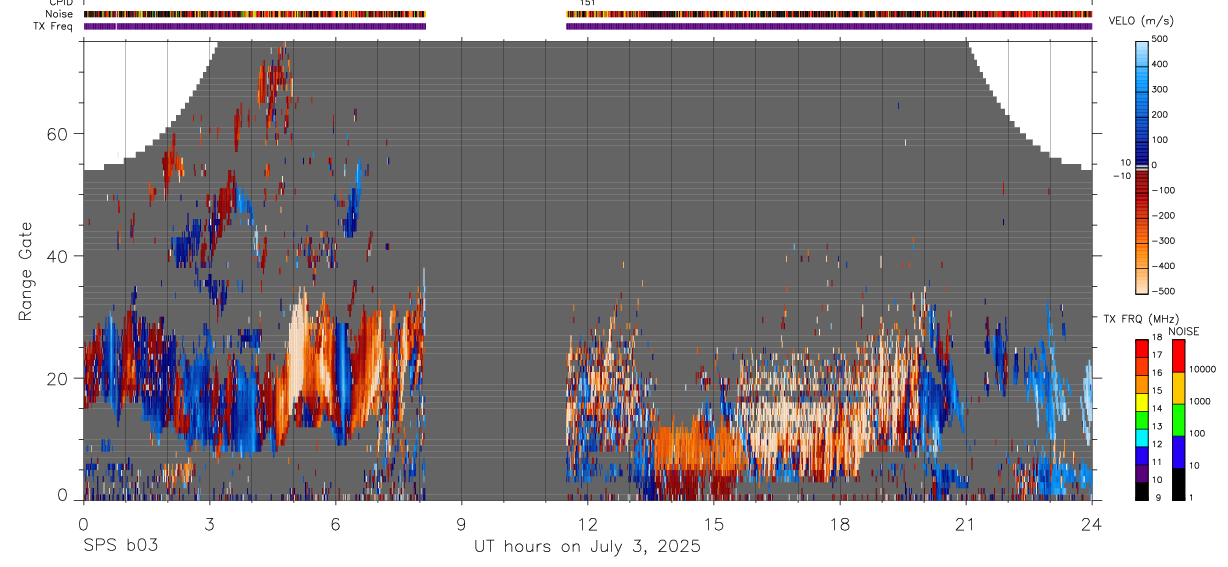This screenshot has width=1228, height=567.
Task: Click the "24" UT hour tick label
Action: tap(1092, 522)
